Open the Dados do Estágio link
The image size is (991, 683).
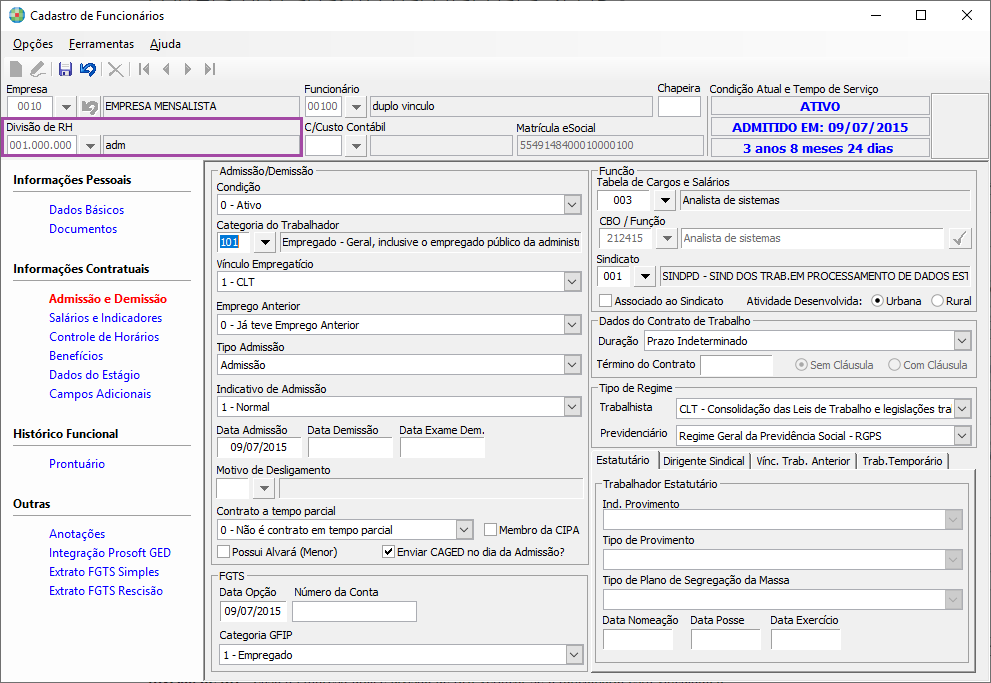click(x=94, y=375)
